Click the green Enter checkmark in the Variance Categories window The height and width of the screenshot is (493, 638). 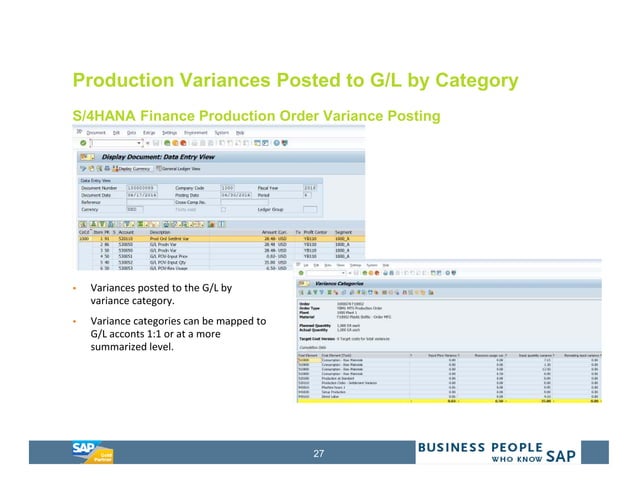click(x=301, y=273)
